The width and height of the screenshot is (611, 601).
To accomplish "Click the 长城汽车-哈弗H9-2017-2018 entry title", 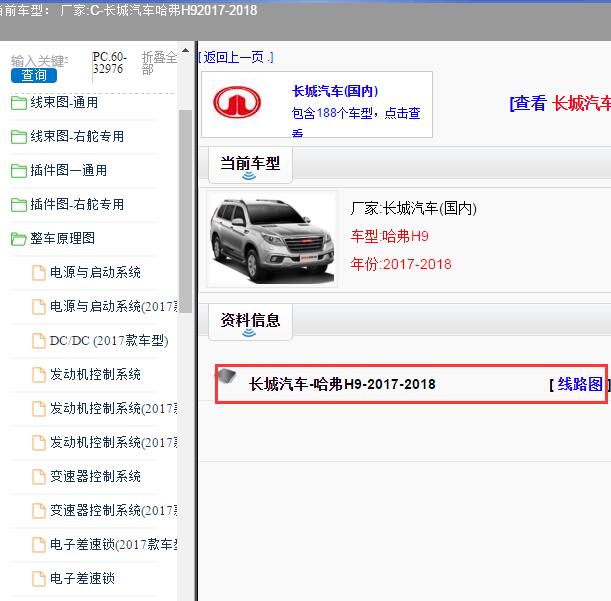I will click(342, 384).
